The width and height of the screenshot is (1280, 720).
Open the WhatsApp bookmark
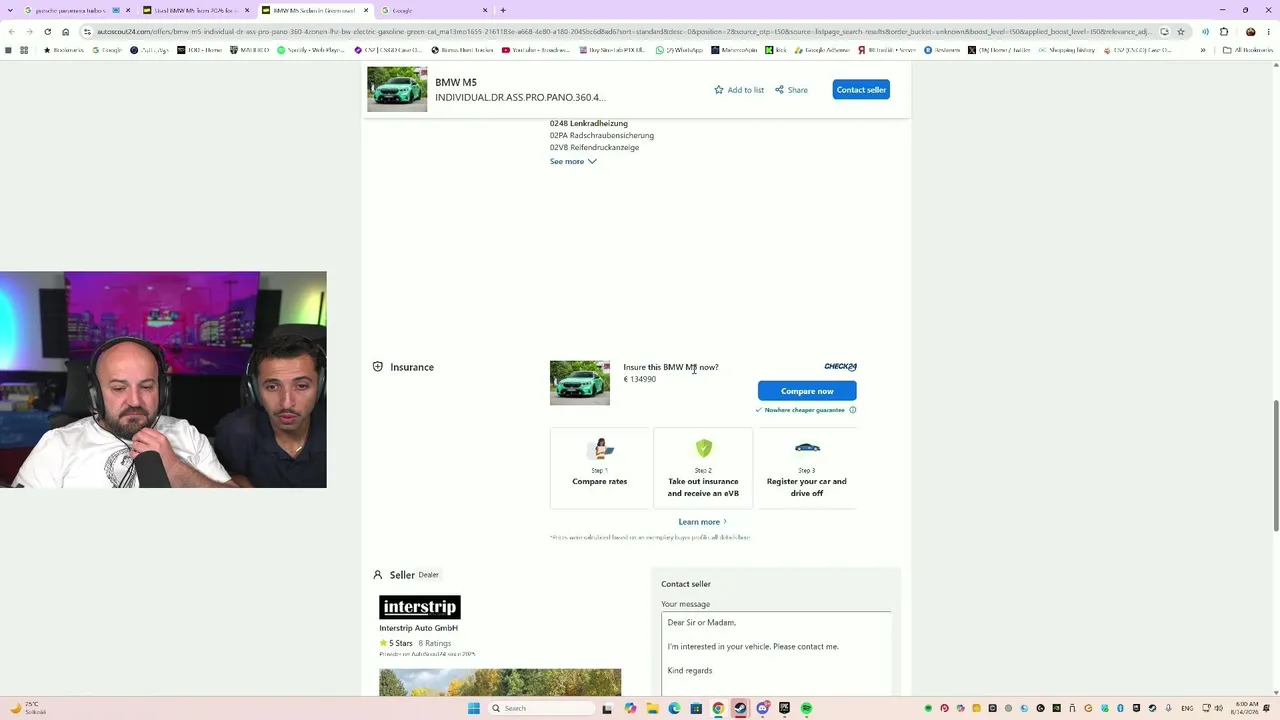680,50
